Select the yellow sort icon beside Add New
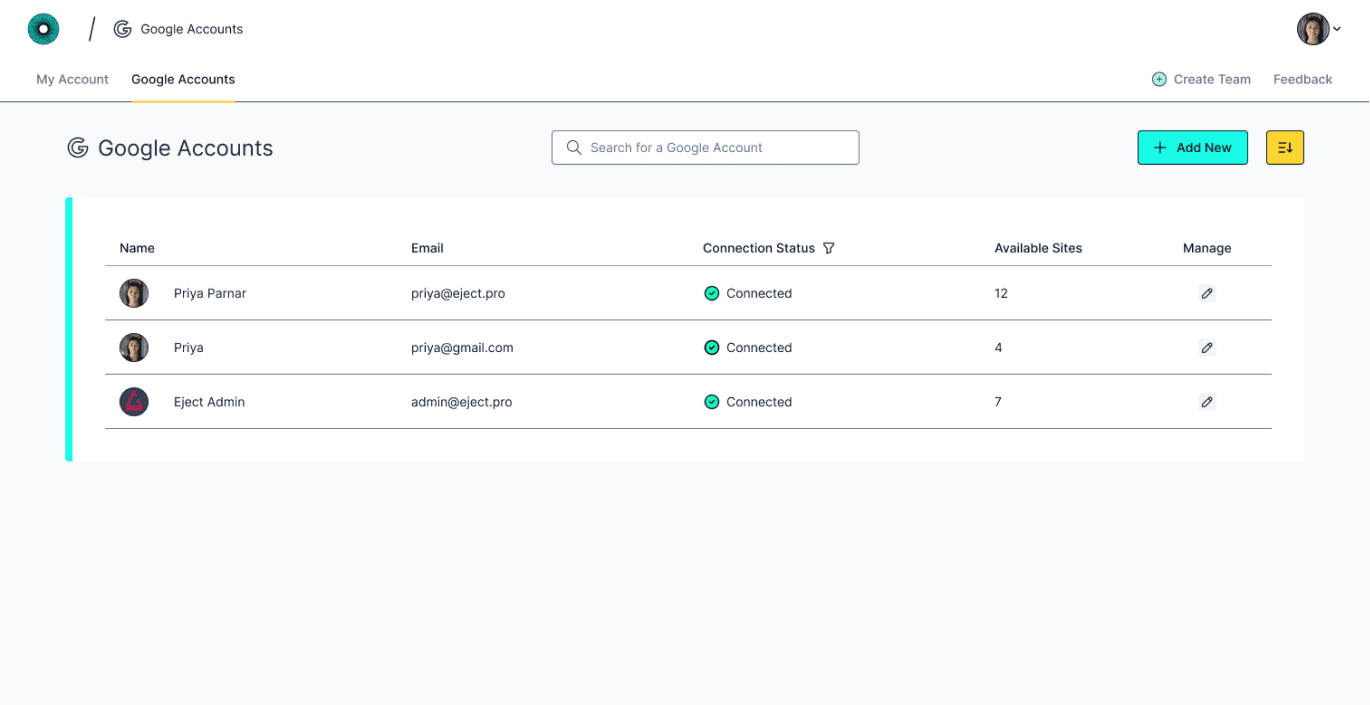This screenshot has width=1370, height=705. click(1284, 147)
